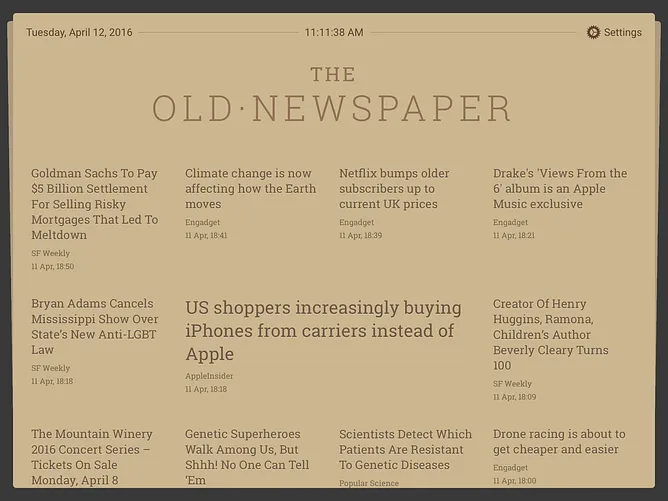Open the Climate change affecting Earth headline
Viewport: 668px width, 501px height.
(x=250, y=189)
